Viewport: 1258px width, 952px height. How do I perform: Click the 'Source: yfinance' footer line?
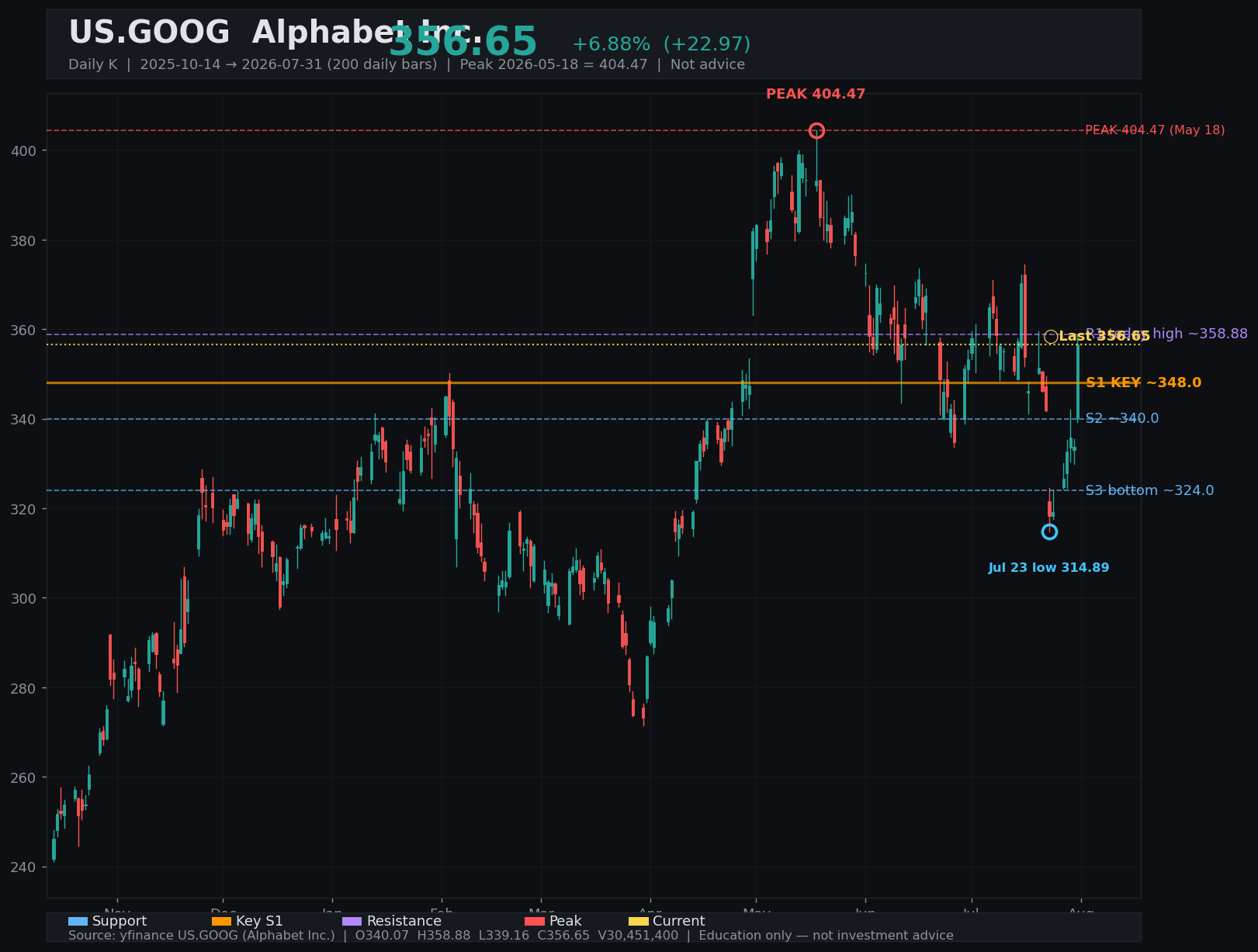pyautogui.click(x=511, y=935)
